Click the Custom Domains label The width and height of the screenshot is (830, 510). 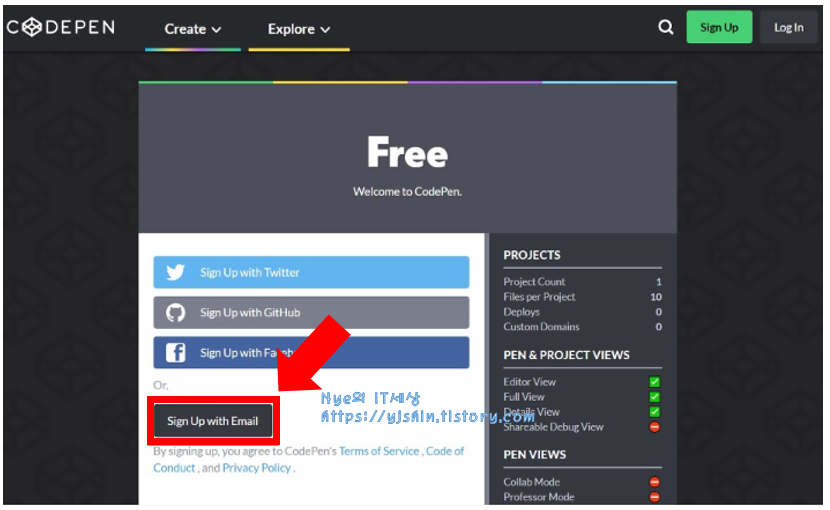tap(541, 327)
